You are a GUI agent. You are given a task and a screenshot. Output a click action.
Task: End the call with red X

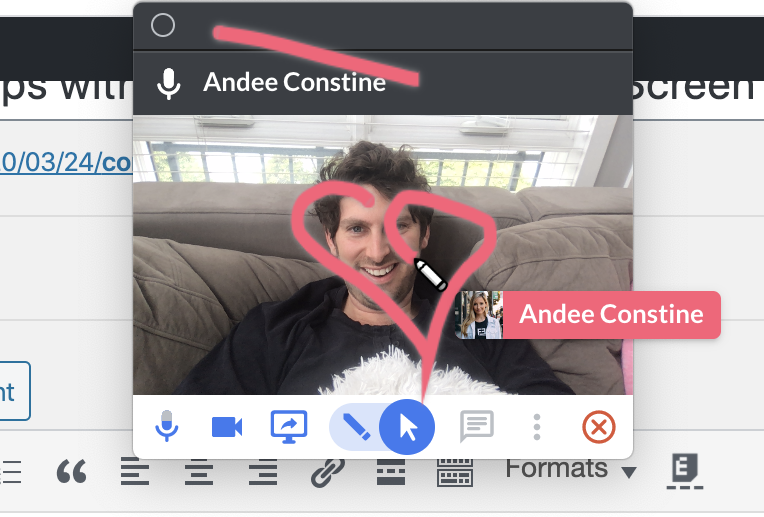click(x=598, y=428)
